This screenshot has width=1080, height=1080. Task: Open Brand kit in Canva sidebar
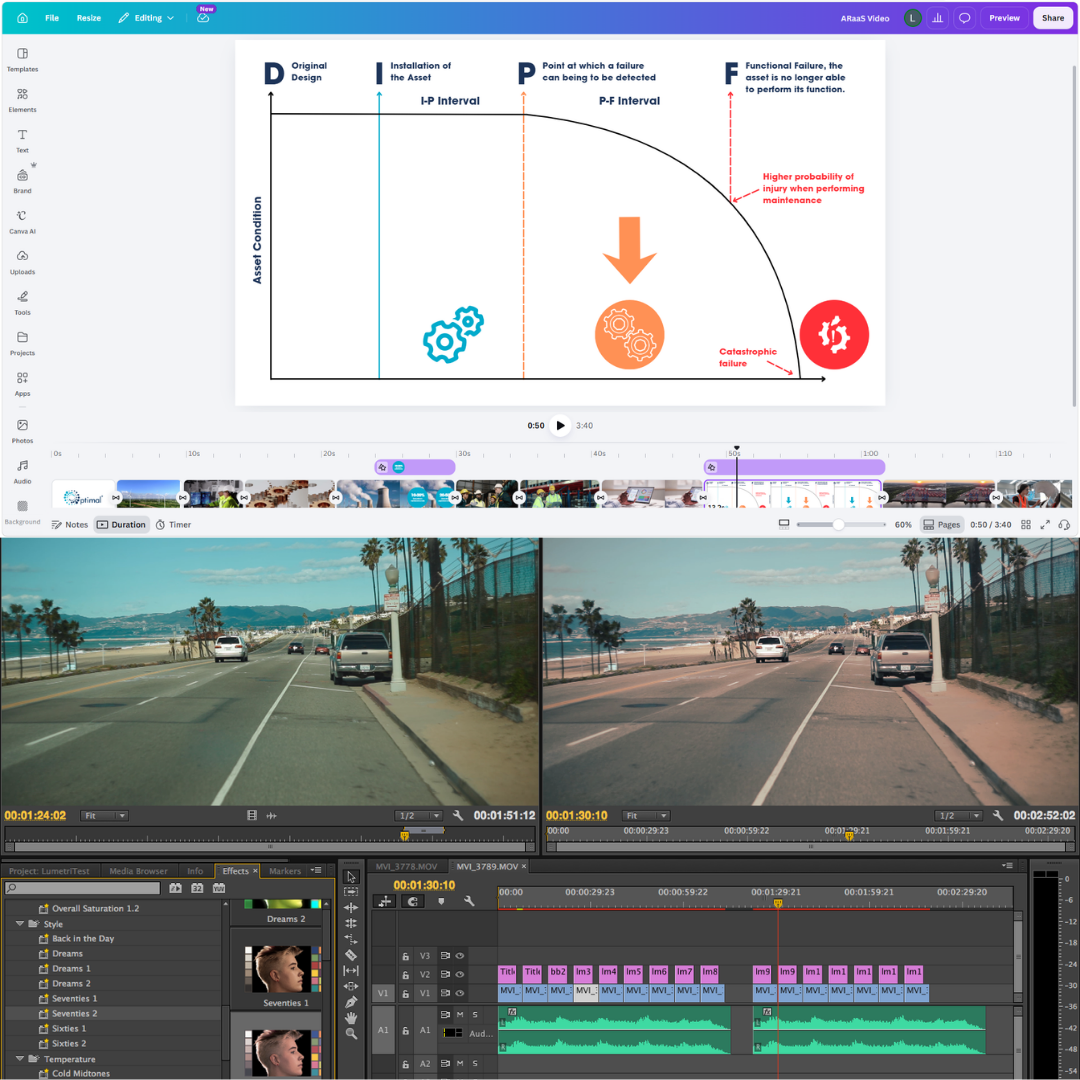tap(22, 182)
